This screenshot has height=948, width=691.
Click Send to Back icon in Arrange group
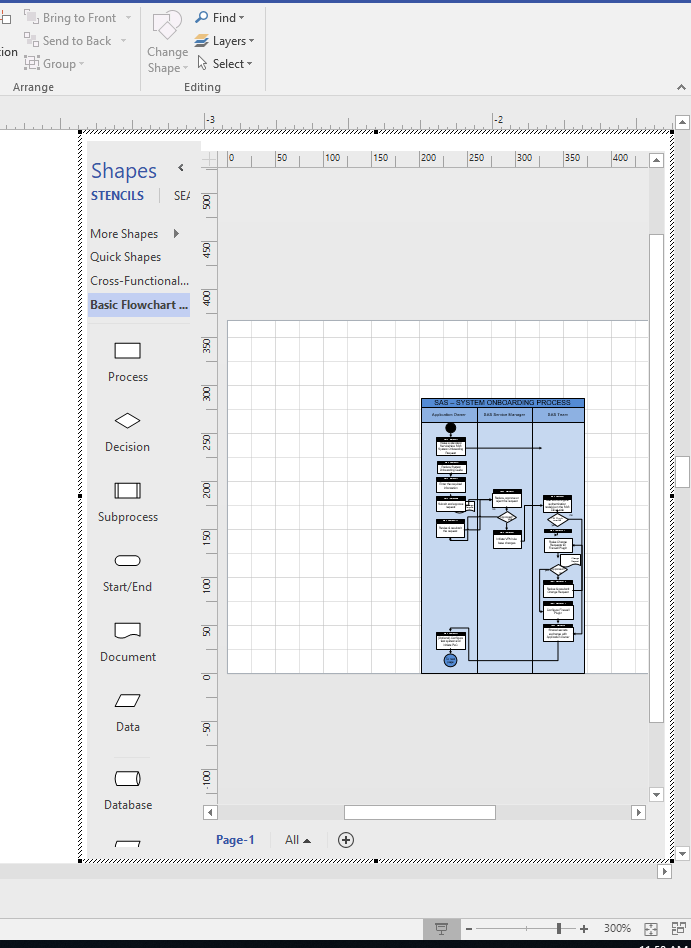pos(31,40)
